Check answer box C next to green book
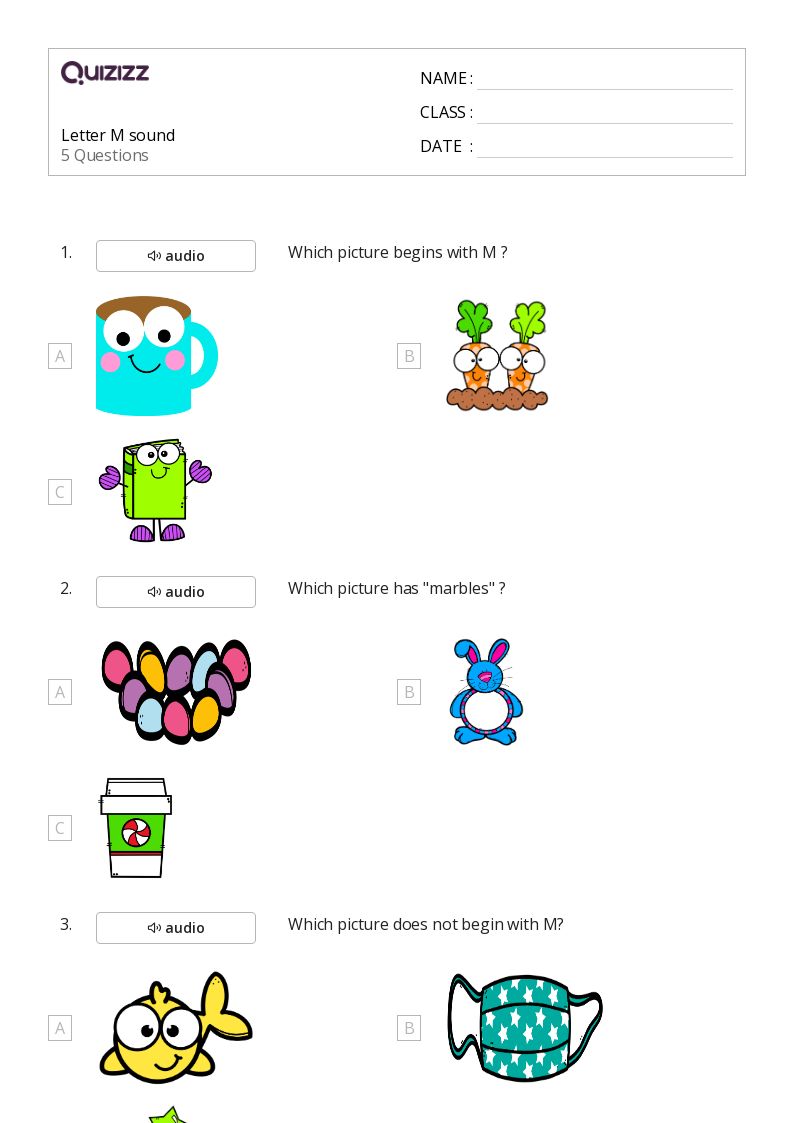This screenshot has width=794, height=1123. (x=60, y=492)
